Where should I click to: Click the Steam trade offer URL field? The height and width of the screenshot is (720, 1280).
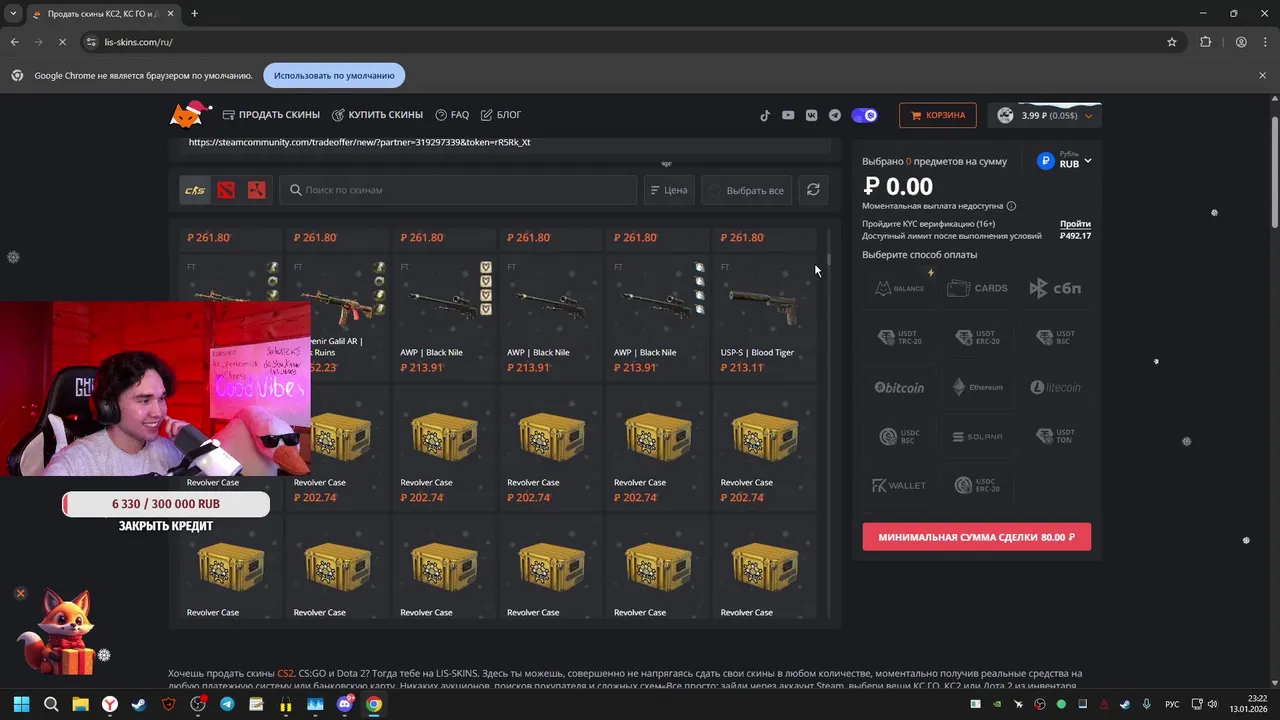(x=505, y=143)
